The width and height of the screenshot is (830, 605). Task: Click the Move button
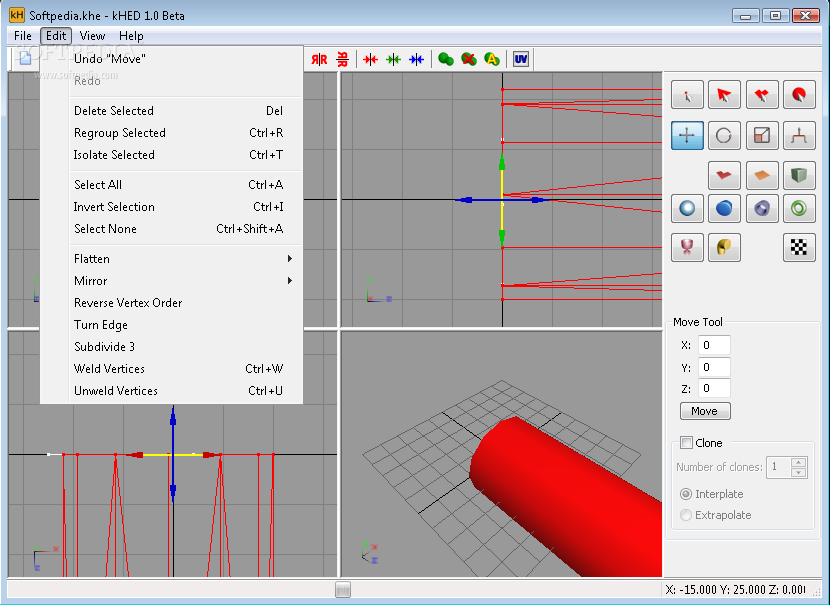(x=705, y=411)
